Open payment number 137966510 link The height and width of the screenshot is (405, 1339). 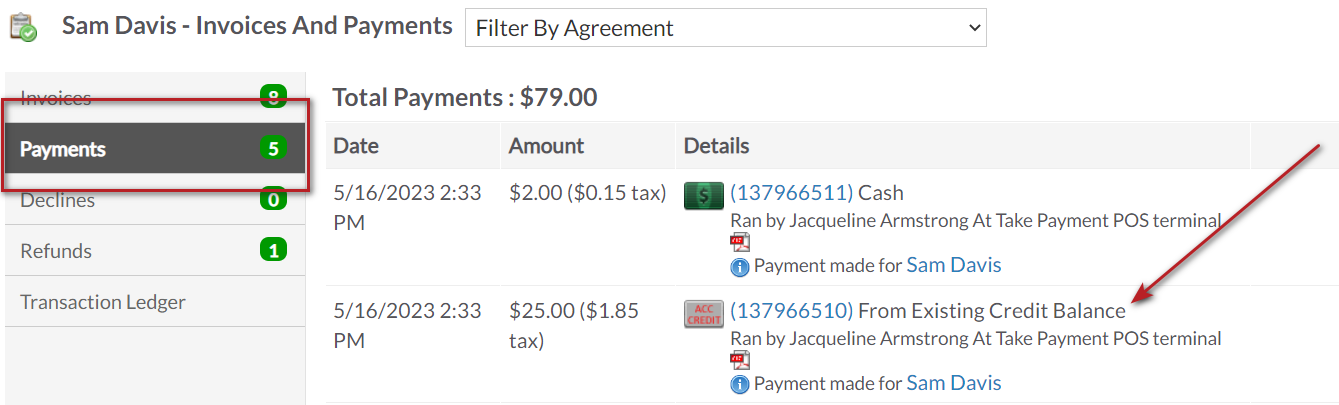tap(792, 311)
